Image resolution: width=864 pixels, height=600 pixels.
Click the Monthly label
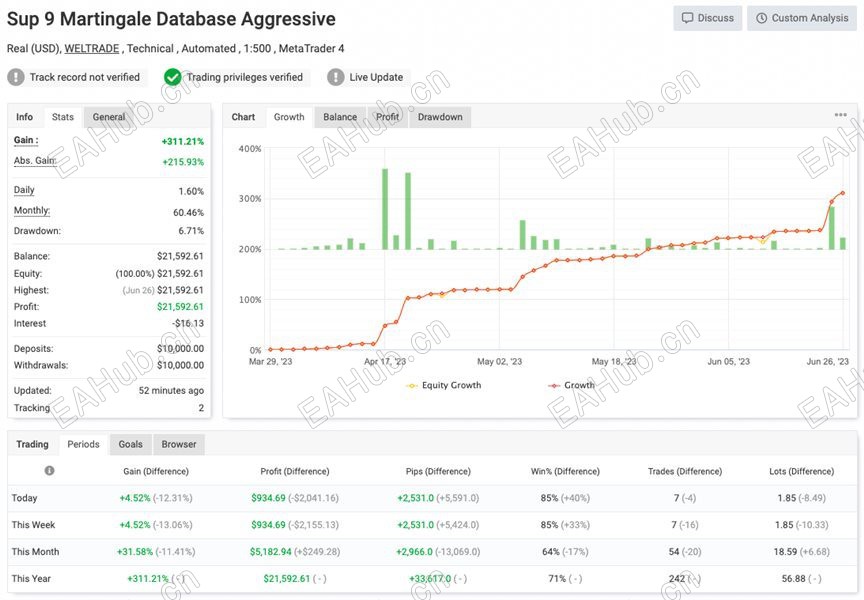point(32,210)
